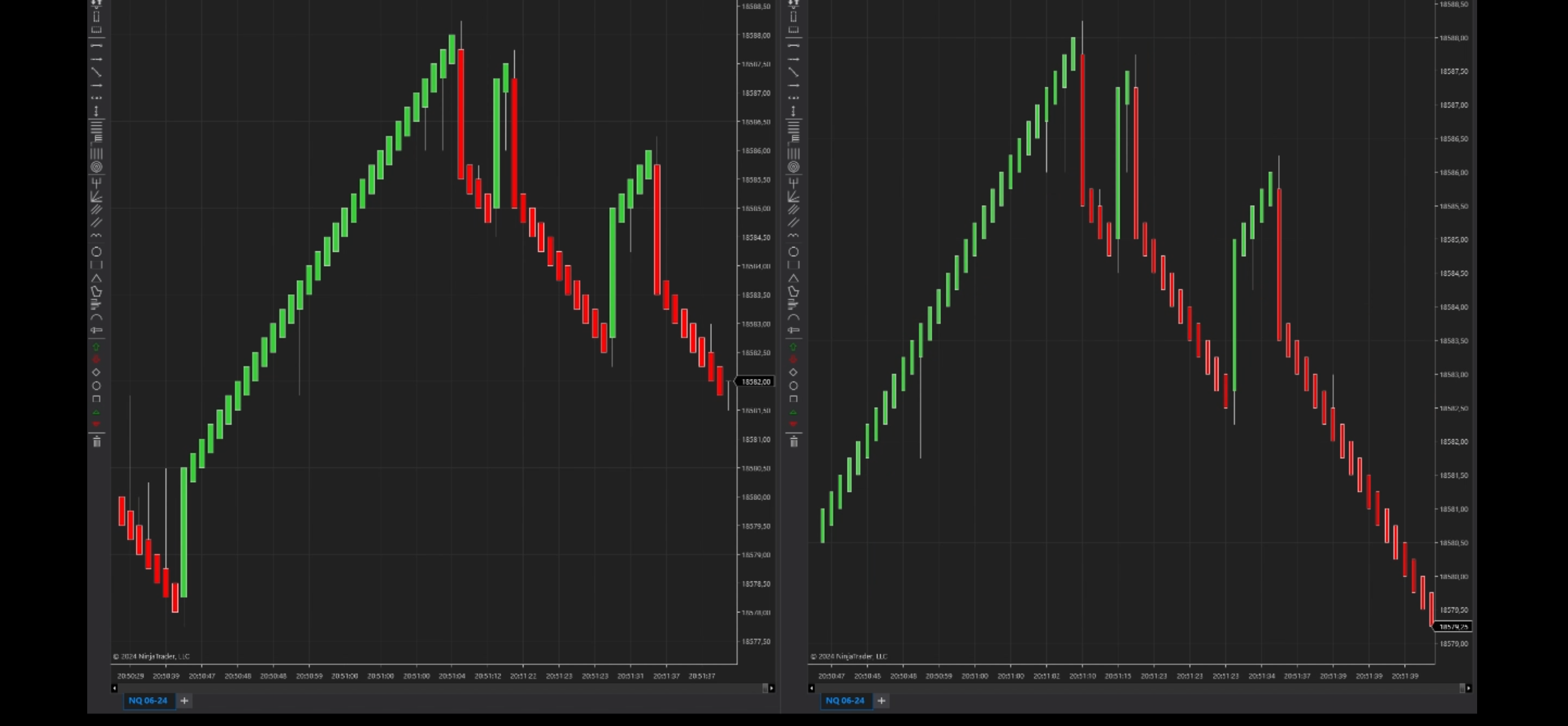Select the Line drawing tool
Screen dimensions: 1568x726
pyautogui.click(x=98, y=72)
